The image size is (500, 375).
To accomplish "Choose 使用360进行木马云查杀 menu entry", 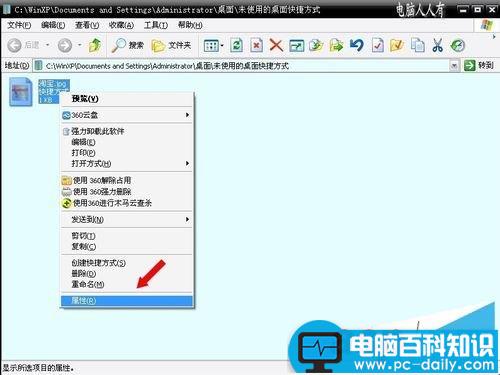I will (127, 203).
